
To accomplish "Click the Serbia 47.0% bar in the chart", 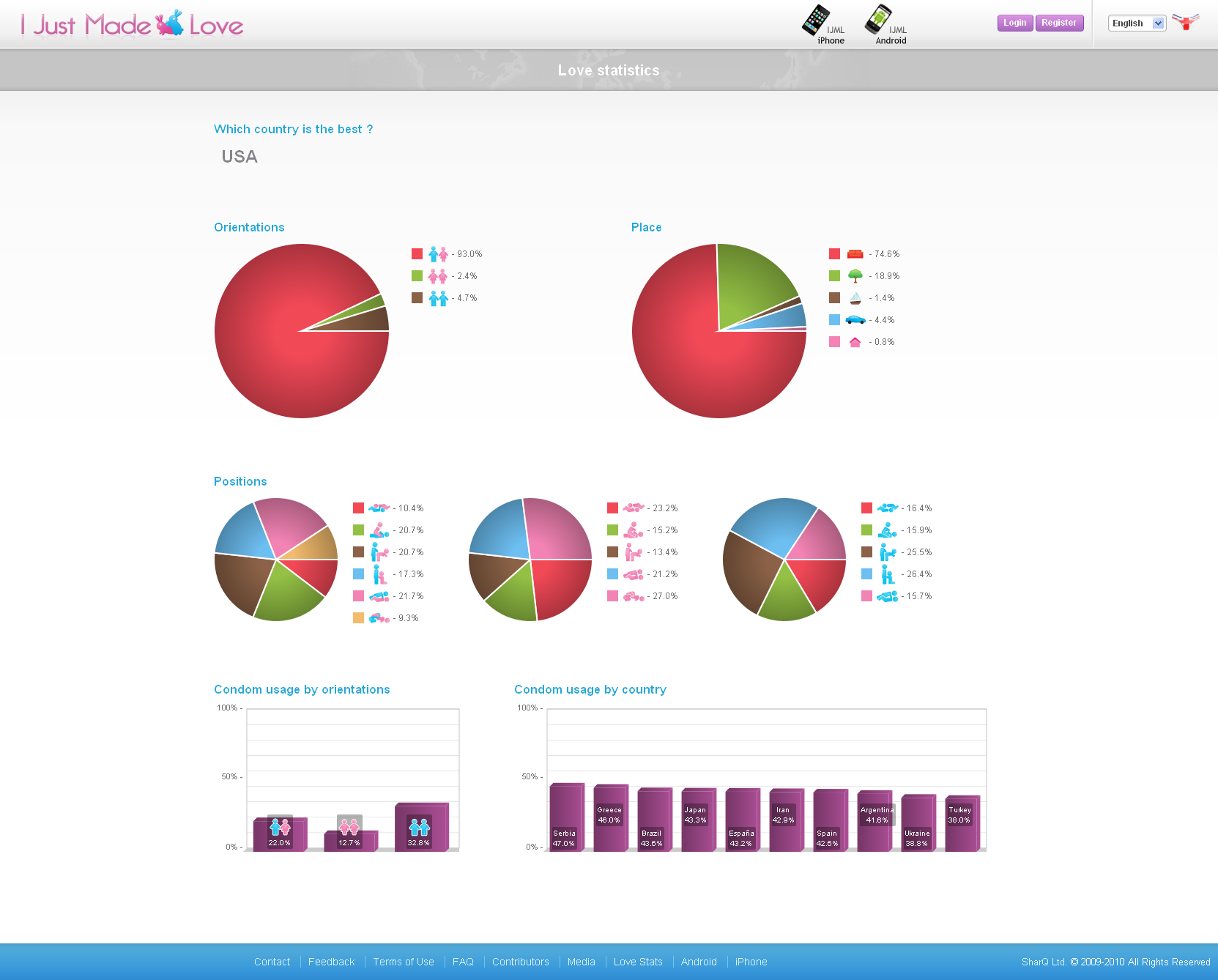I will pyautogui.click(x=565, y=817).
